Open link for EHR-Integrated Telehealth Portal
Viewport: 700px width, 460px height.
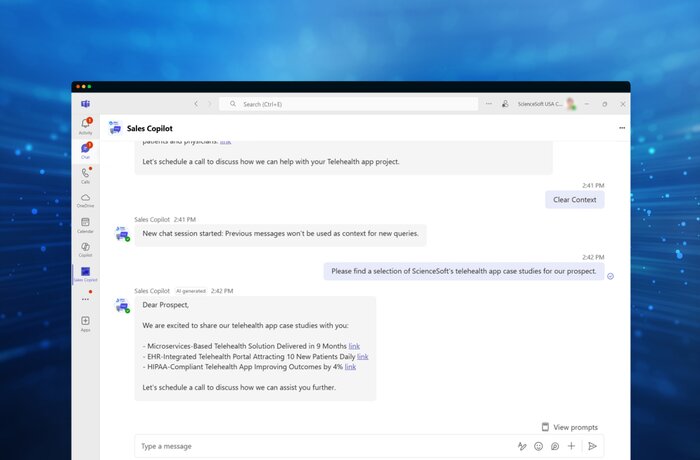(362, 356)
